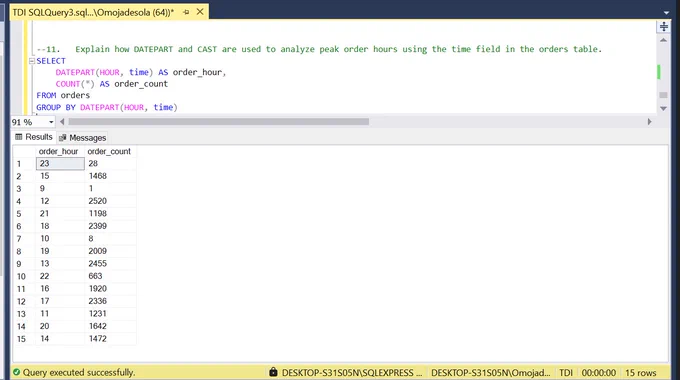Click the editor vertical scrollbar thumb
The image size is (680, 380).
click(663, 95)
